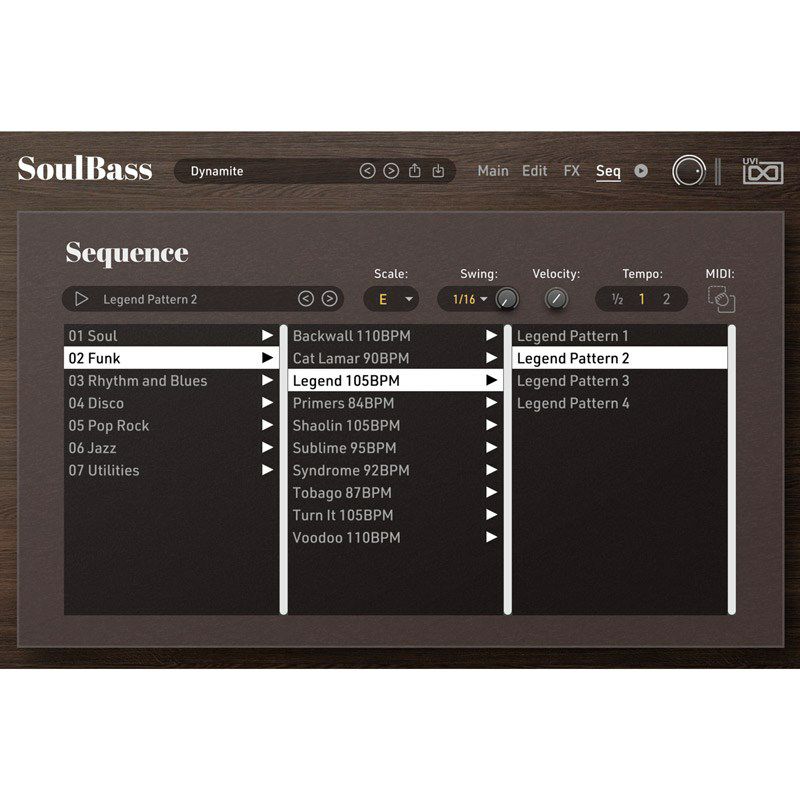
Task: Expand the 06 Jazz category arrow
Action: click(x=267, y=447)
